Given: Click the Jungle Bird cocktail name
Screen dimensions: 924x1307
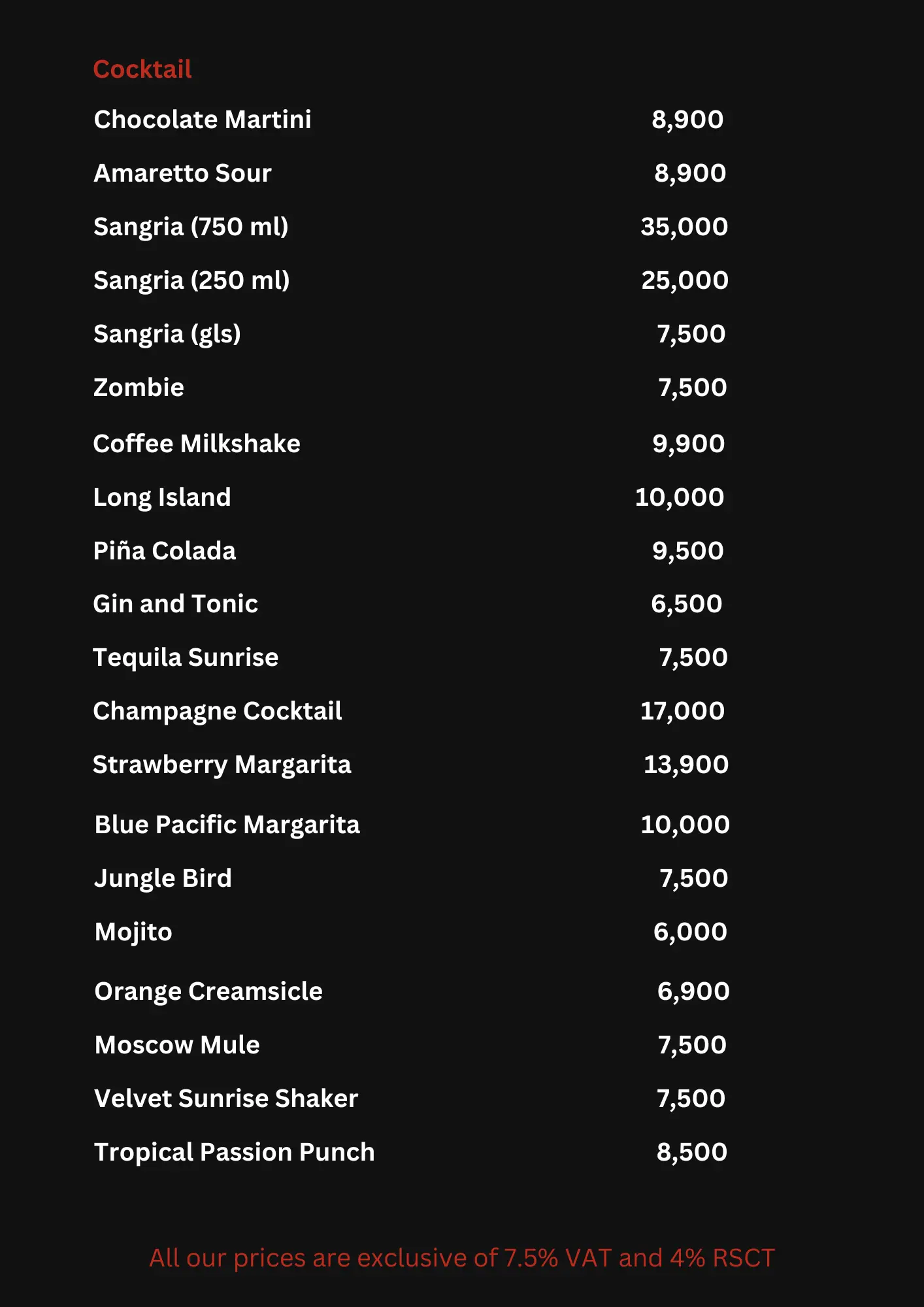Looking at the screenshot, I should point(163,878).
